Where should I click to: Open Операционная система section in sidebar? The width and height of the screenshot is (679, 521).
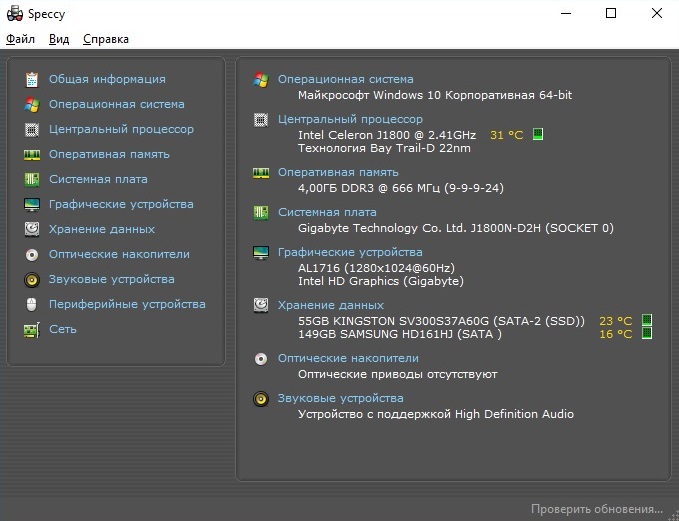pyautogui.click(x=116, y=104)
